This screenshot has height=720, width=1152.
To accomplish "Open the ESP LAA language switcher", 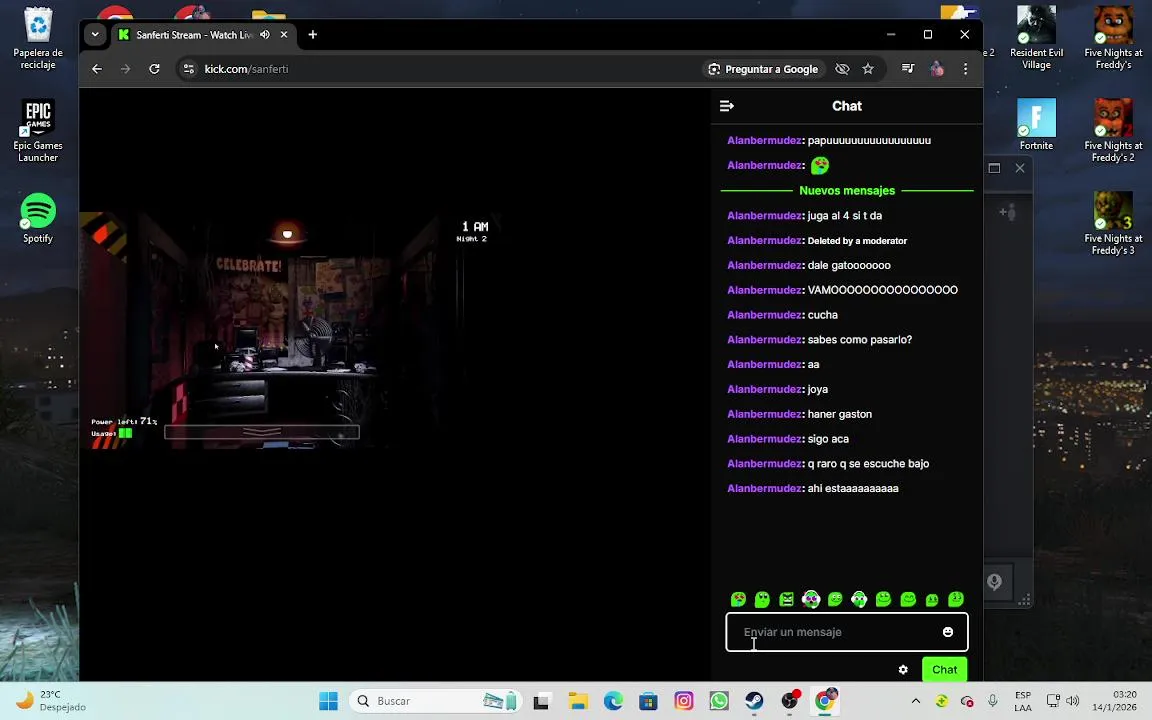I will [x=1023, y=701].
